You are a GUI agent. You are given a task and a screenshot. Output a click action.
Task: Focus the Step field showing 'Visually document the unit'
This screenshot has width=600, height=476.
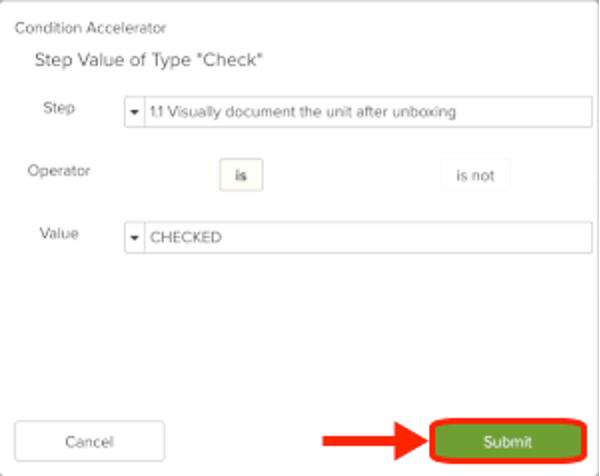pos(368,112)
